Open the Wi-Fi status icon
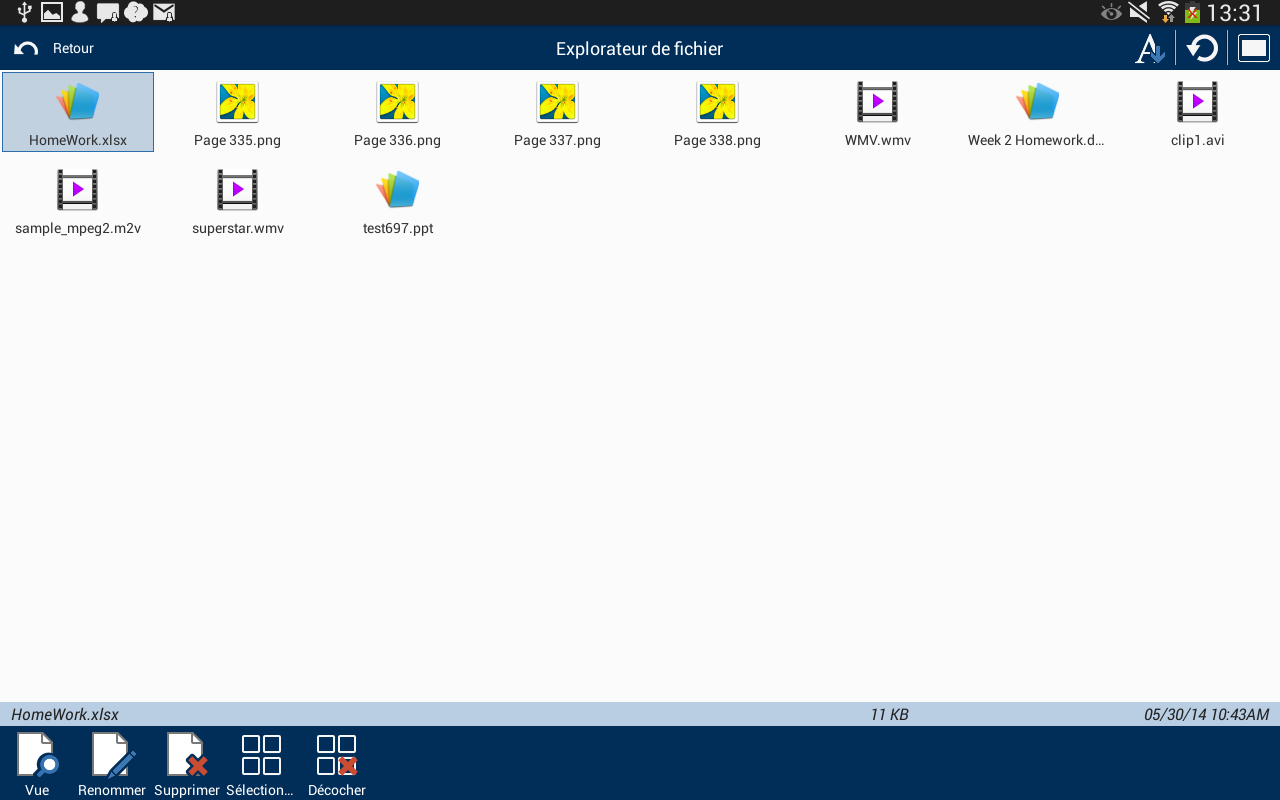1280x800 pixels. coord(1167,13)
